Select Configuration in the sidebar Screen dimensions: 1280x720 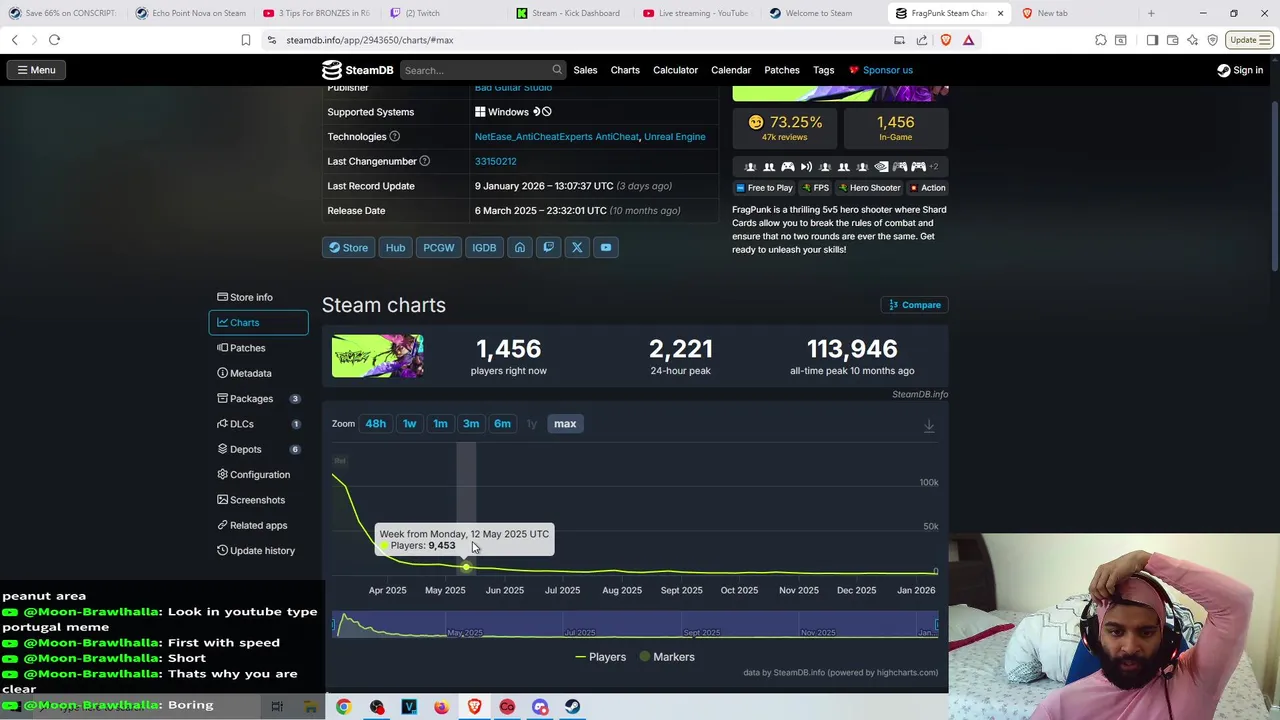pyautogui.click(x=258, y=475)
